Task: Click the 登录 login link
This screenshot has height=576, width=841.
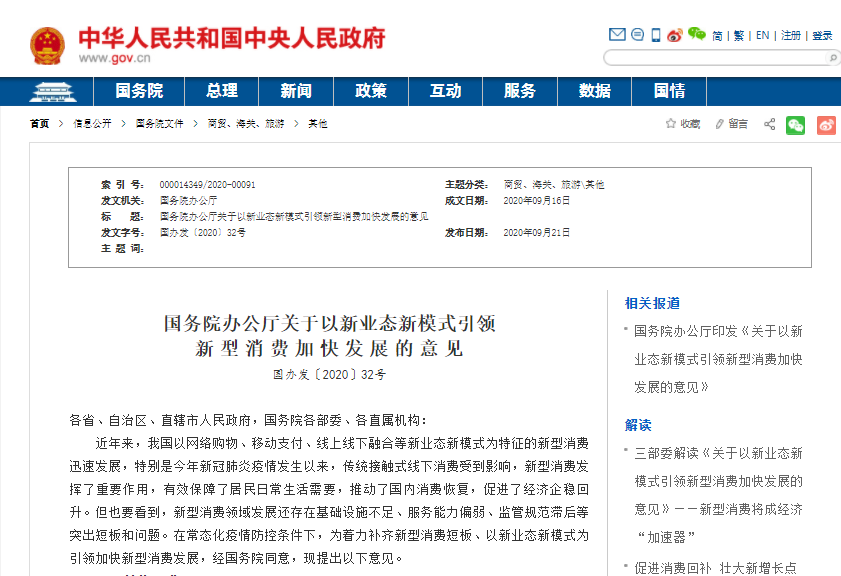Action: click(x=821, y=35)
